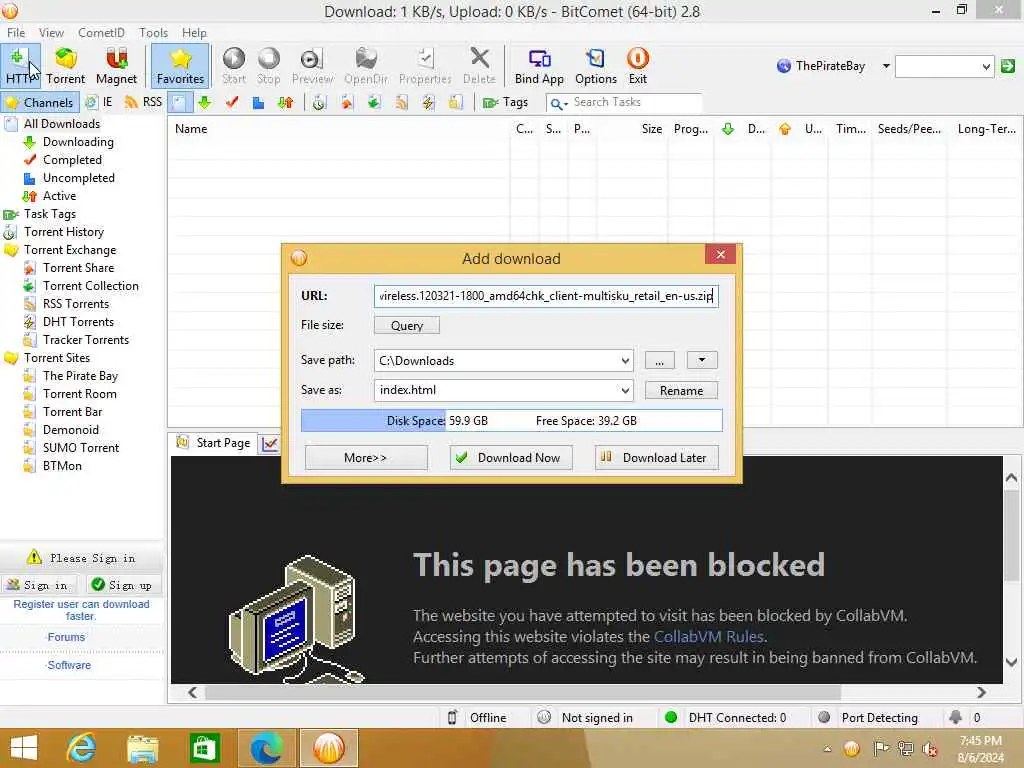
Task: Click the green Go arrow beside the search box
Action: 1008,66
